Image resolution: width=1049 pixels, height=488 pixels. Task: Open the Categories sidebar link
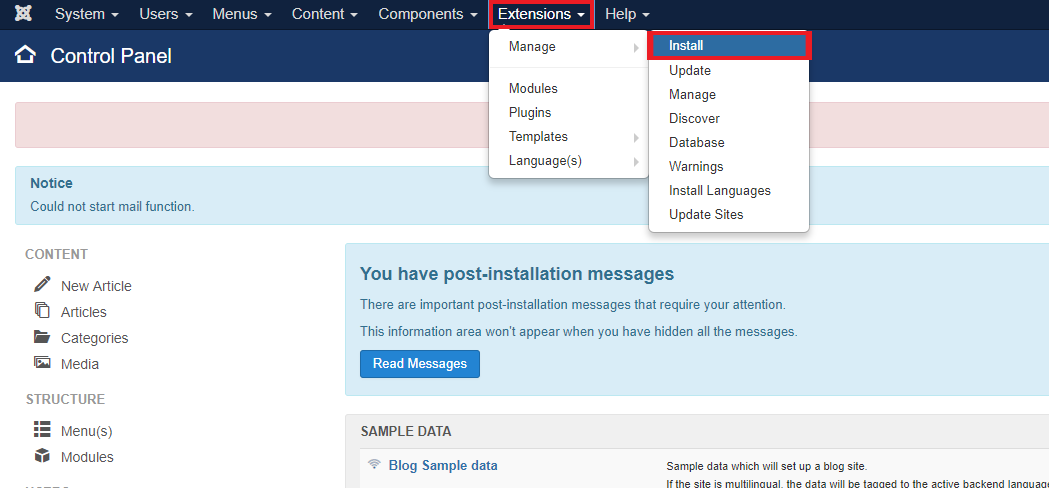pyautogui.click(x=94, y=338)
